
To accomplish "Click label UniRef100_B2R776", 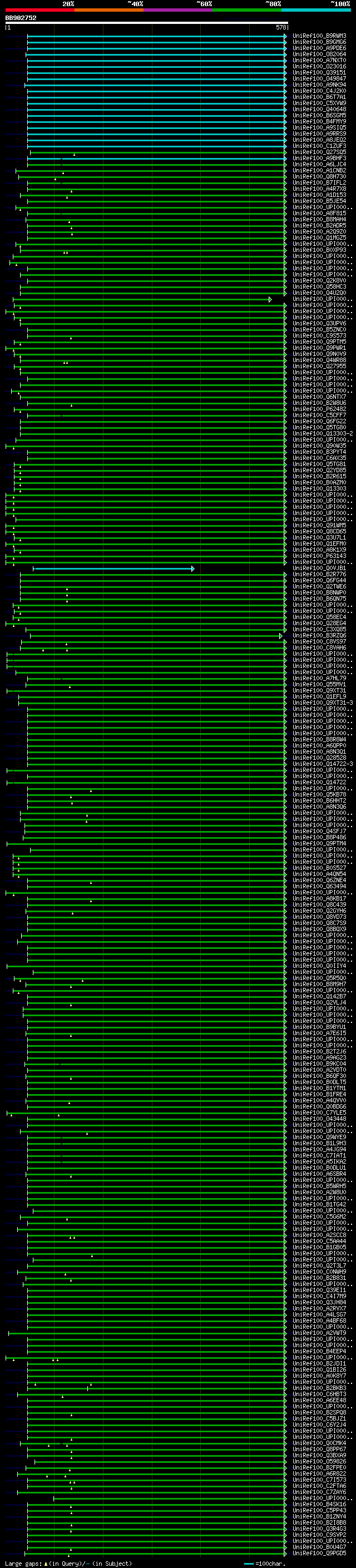I will [319, 574].
